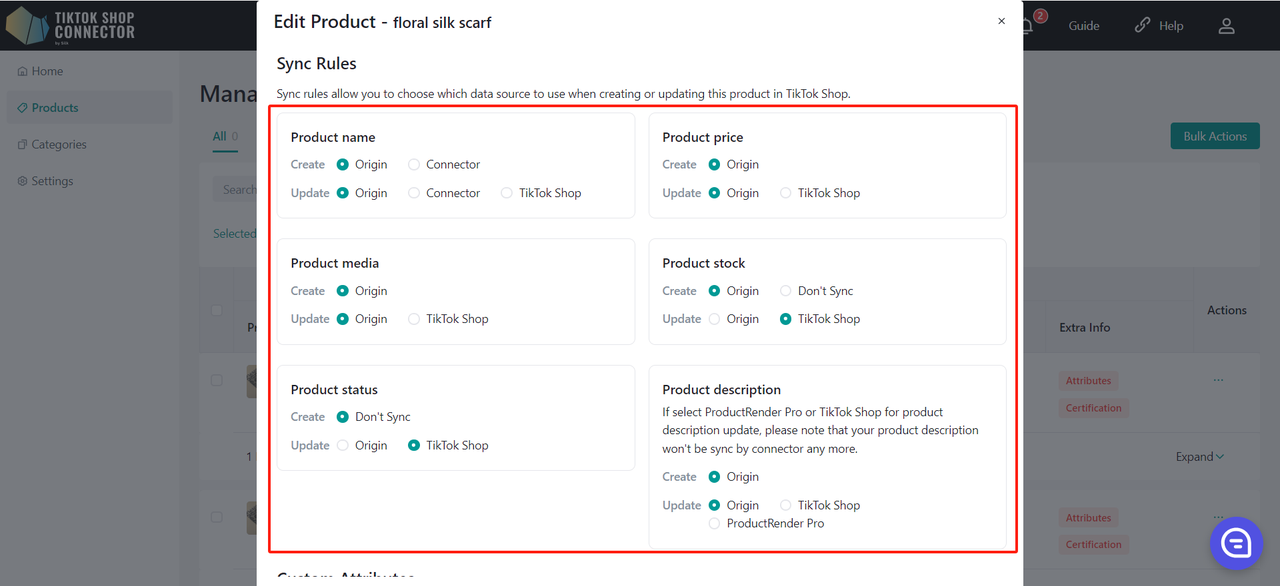
Task: Open the Guide link in the header
Action: click(1084, 26)
